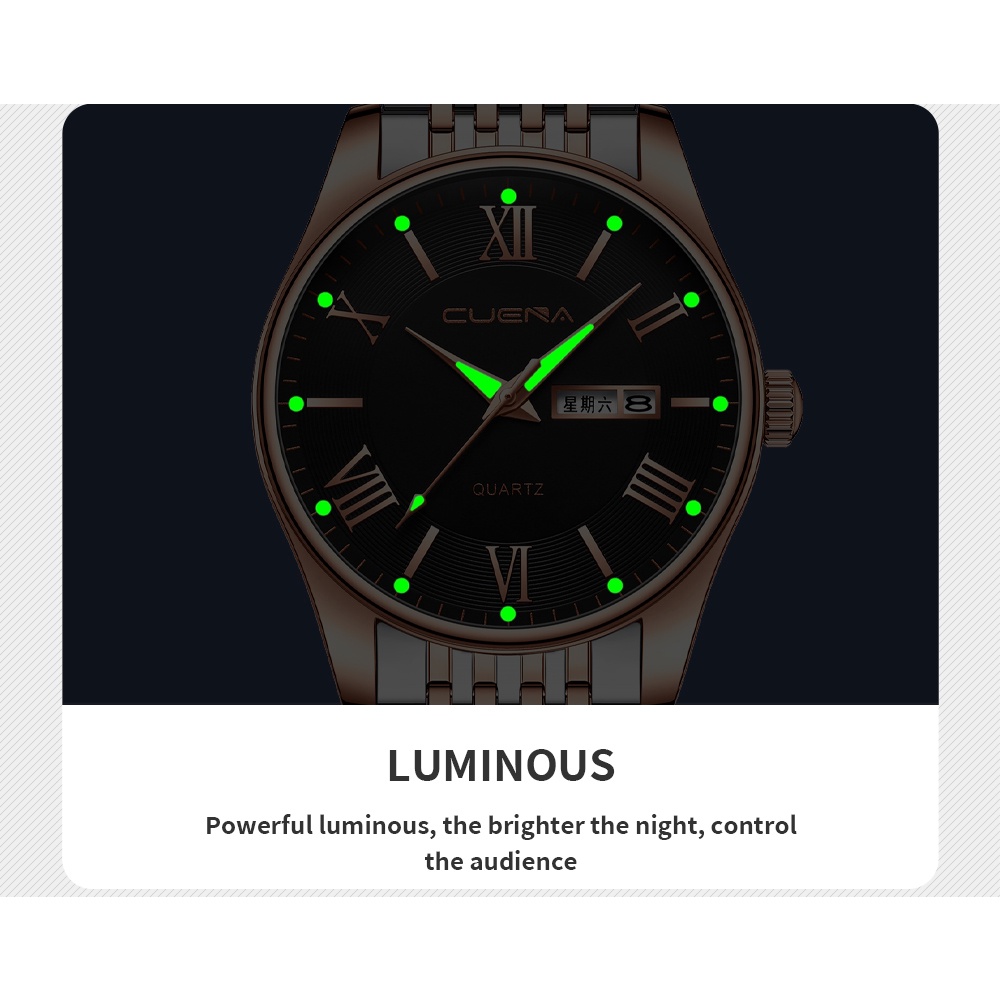The image size is (1000, 1000).
Task: Click the Roman numeral IV marker
Action: coord(659,486)
